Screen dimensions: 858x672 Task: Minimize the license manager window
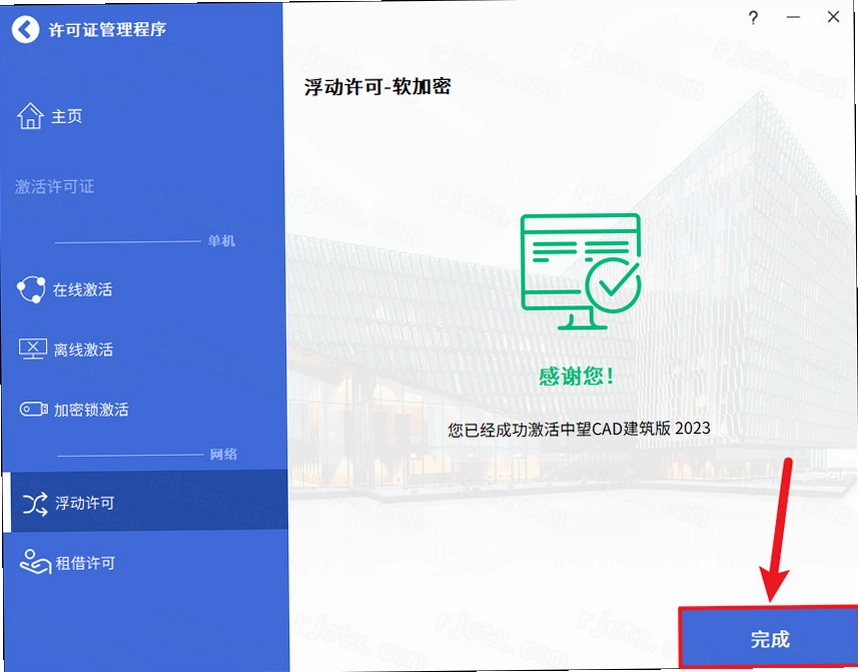coord(793,17)
